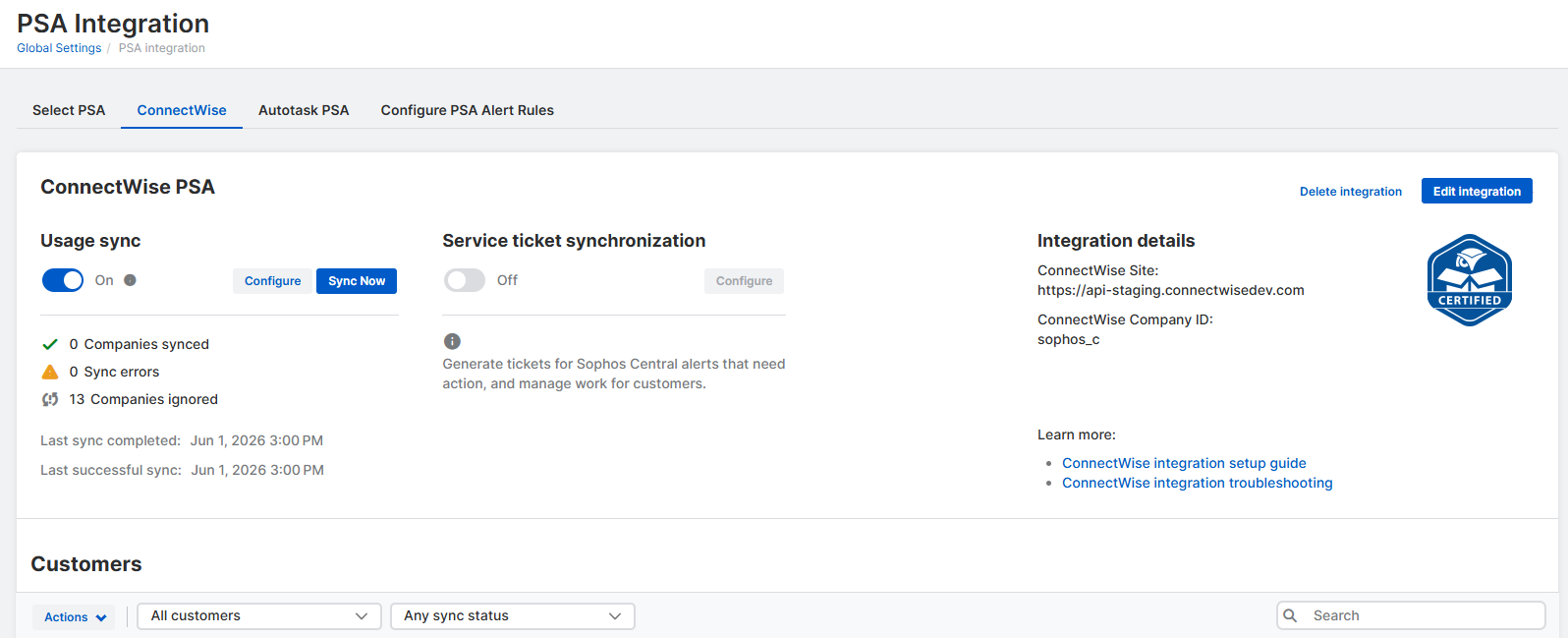Open the Autotask PSA tab
Screen dimensions: 1568x638
pos(304,110)
